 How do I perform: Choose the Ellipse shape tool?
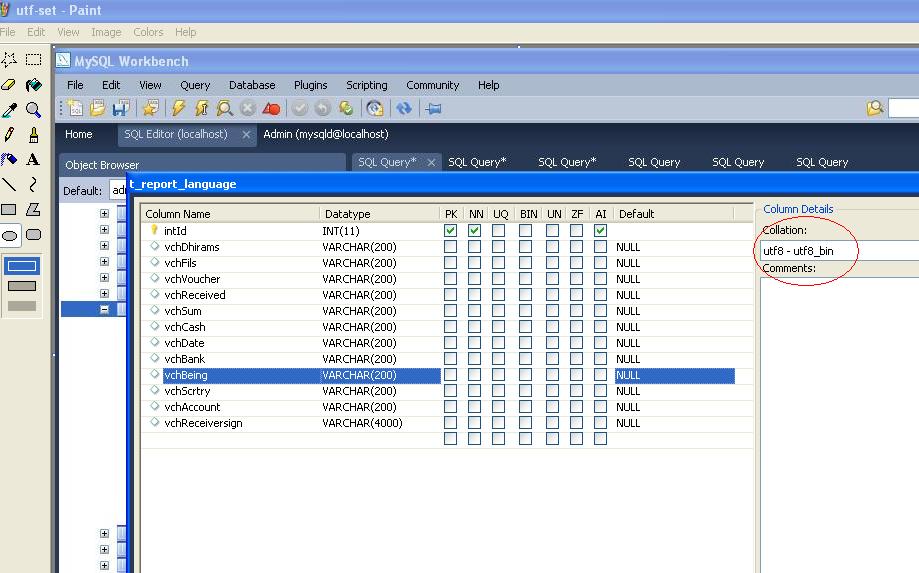click(x=9, y=235)
